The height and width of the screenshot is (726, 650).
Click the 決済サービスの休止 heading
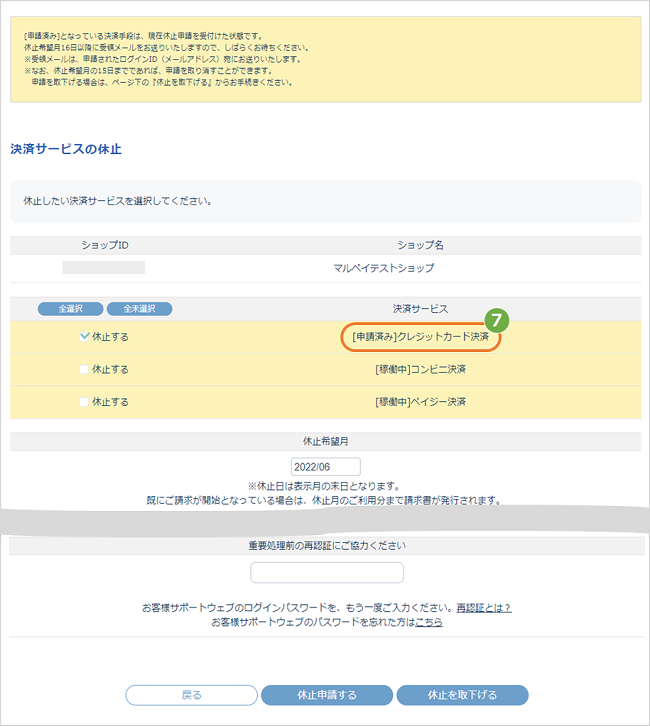click(x=66, y=149)
